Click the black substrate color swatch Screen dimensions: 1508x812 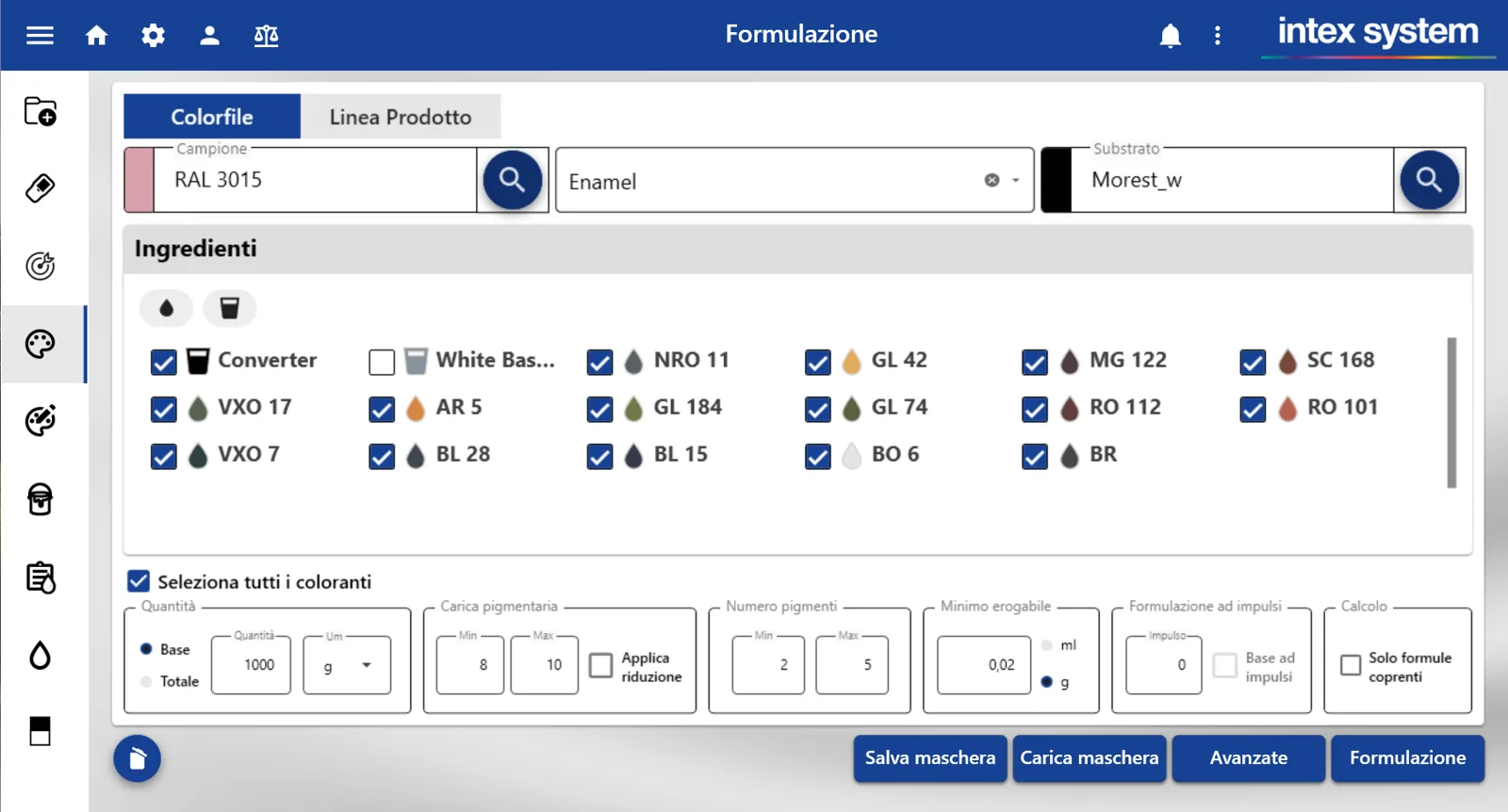pos(1057,180)
